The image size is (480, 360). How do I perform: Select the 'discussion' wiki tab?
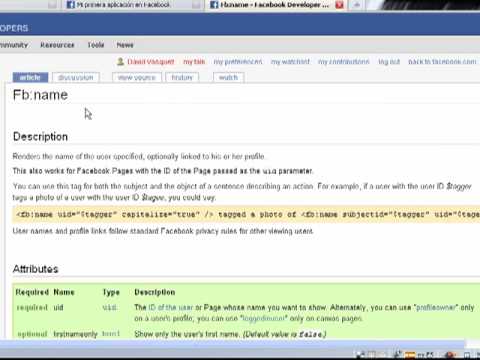(76, 77)
